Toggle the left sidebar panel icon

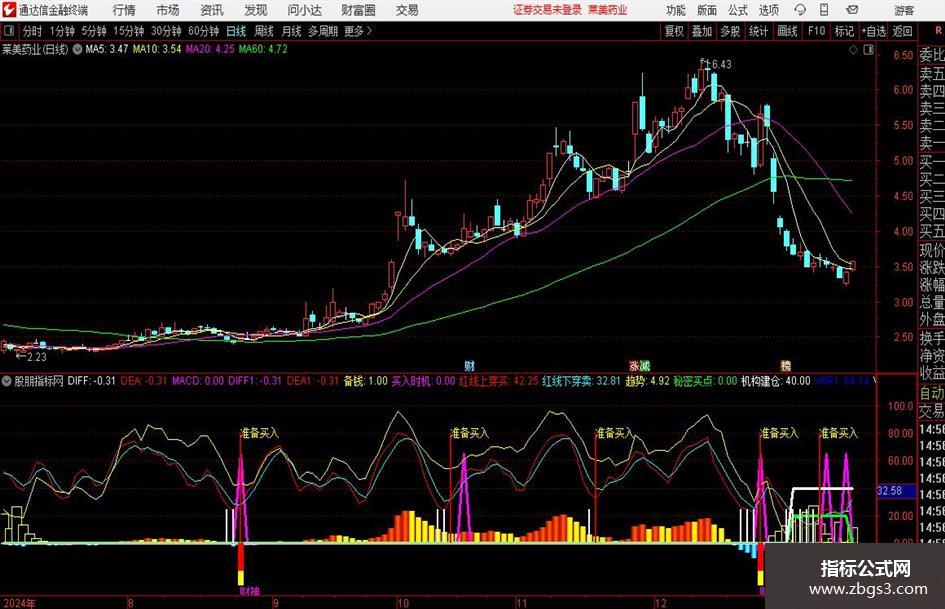[8, 31]
